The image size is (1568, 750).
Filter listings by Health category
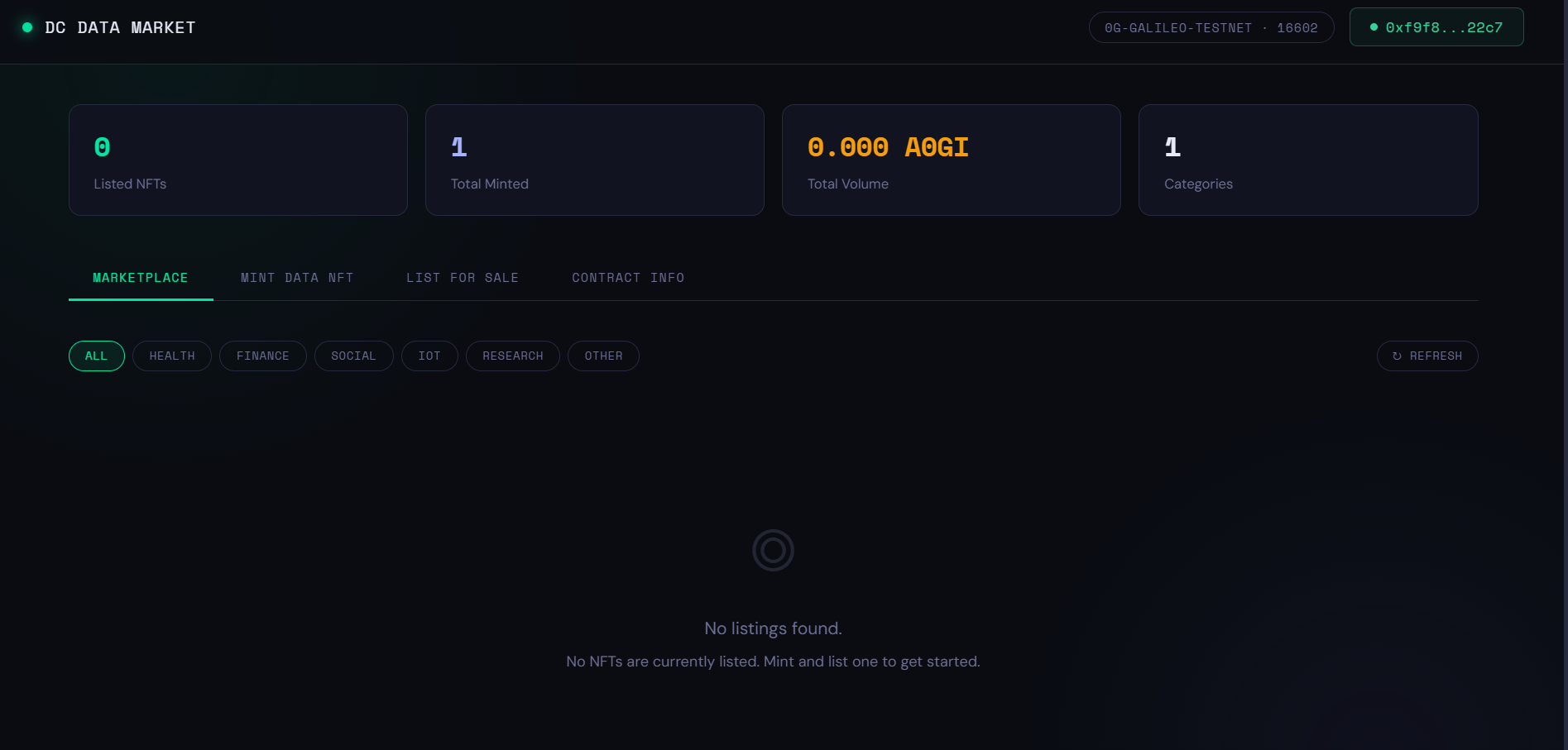172,356
